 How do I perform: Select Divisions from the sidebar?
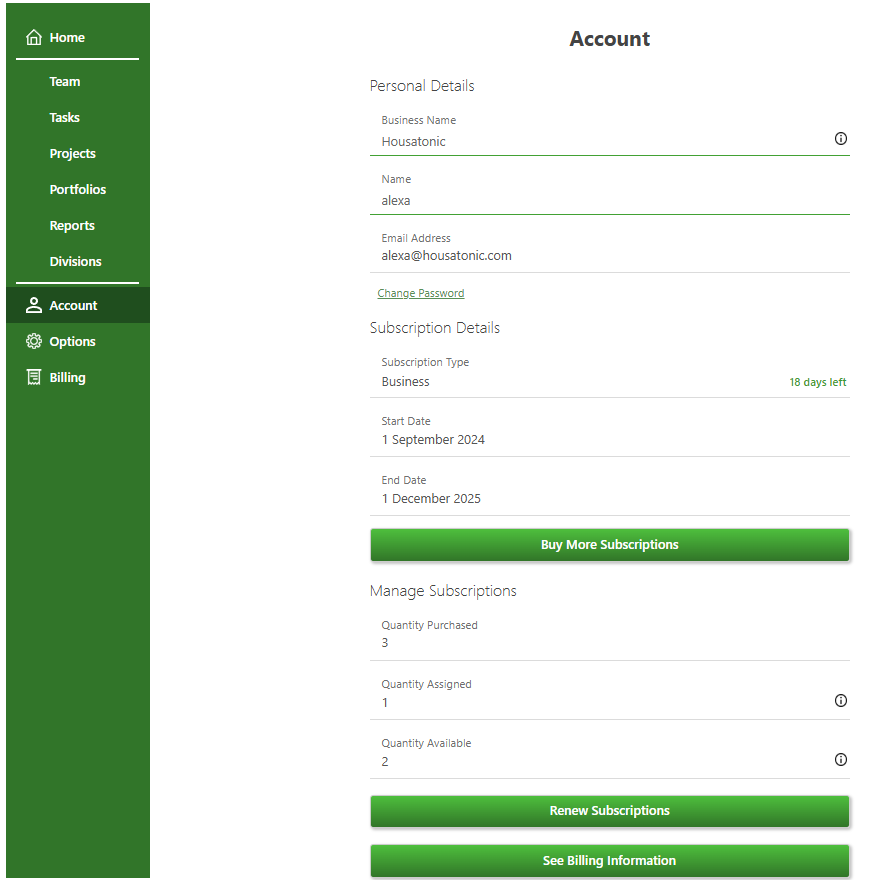(76, 262)
